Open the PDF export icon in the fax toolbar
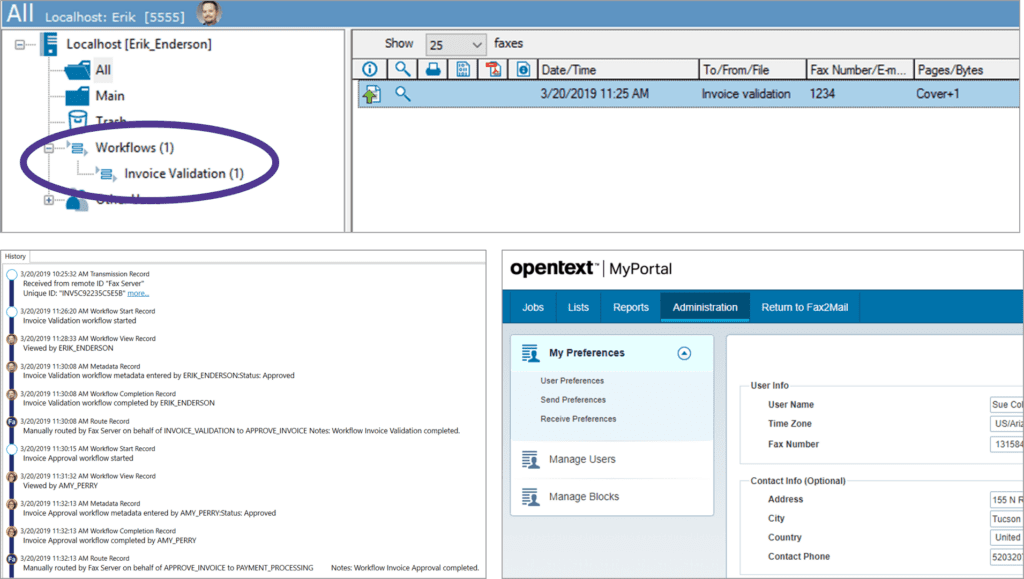The width and height of the screenshot is (1024, 579). [x=493, y=69]
